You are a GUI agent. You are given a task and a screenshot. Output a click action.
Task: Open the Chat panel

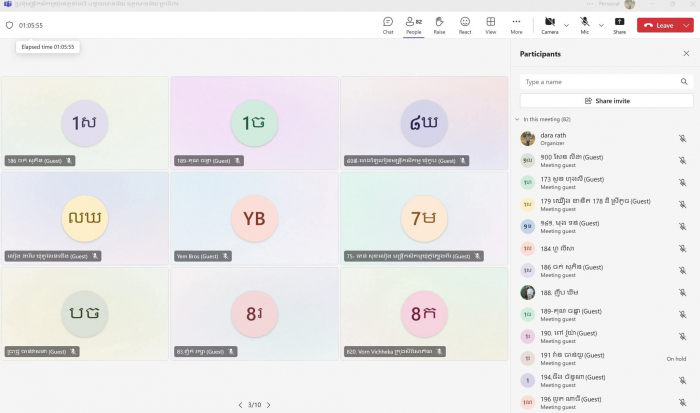[388, 24]
